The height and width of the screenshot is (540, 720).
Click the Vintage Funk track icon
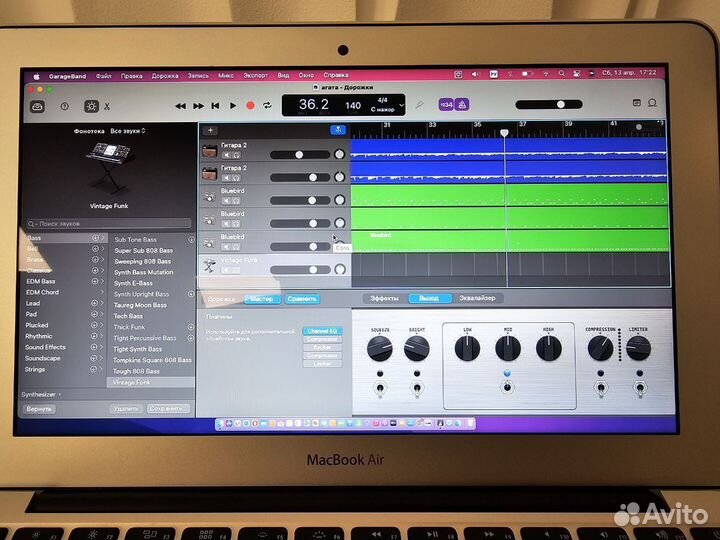pyautogui.click(x=209, y=266)
